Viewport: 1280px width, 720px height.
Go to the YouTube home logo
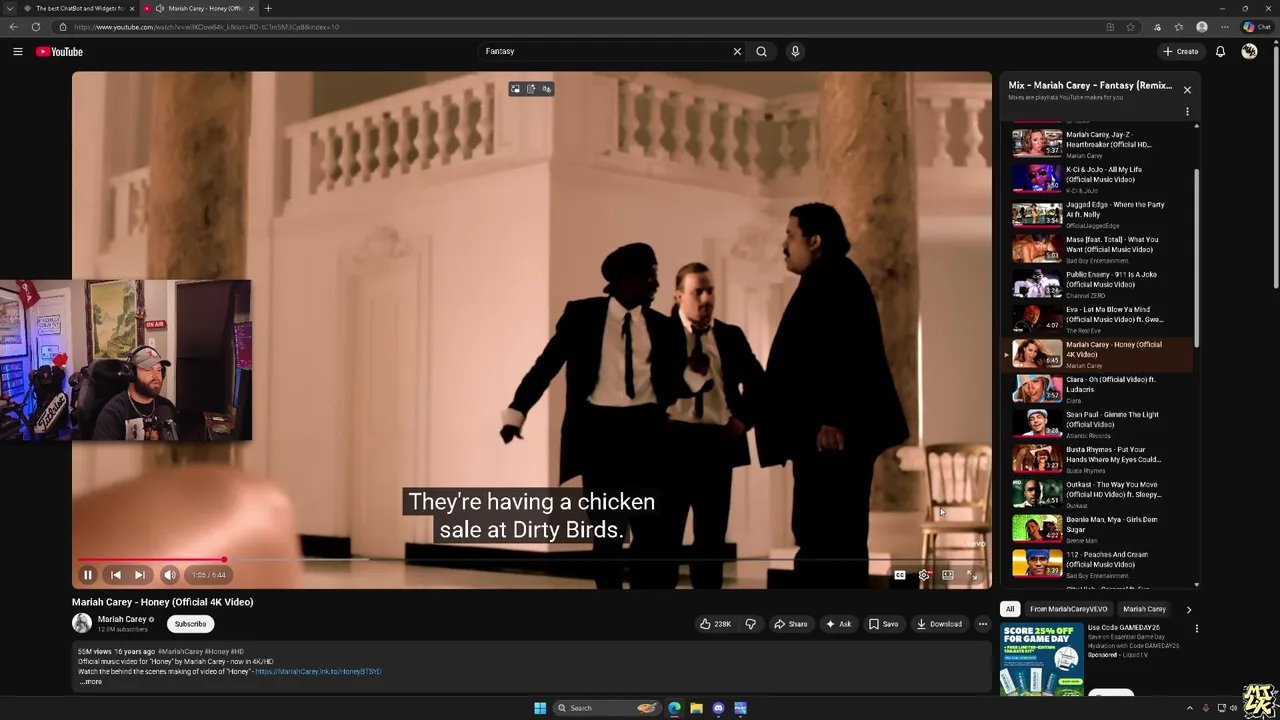coord(59,52)
